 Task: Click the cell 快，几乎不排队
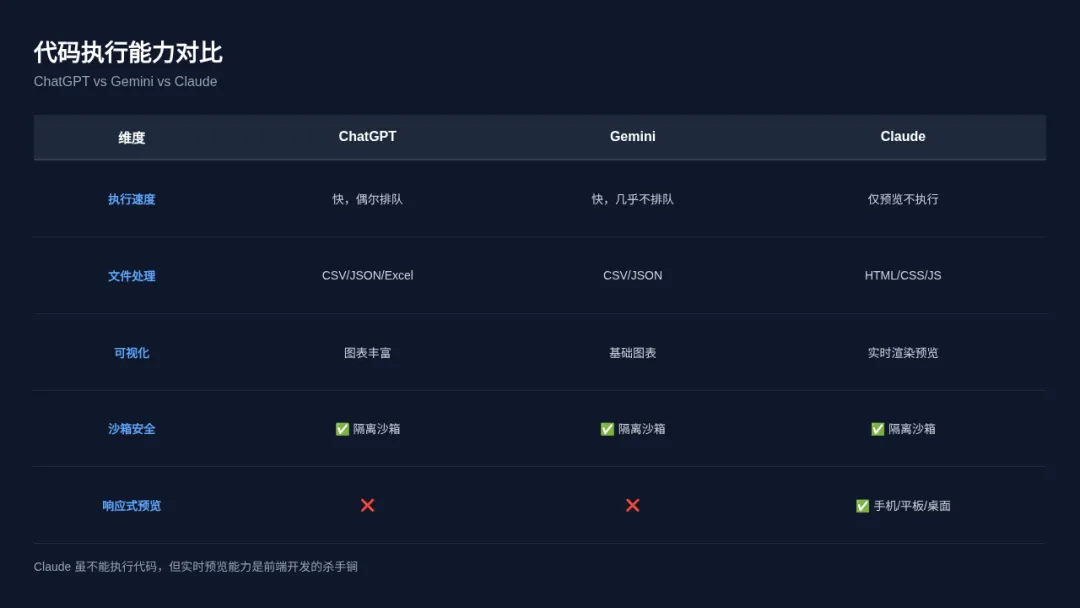pos(632,200)
